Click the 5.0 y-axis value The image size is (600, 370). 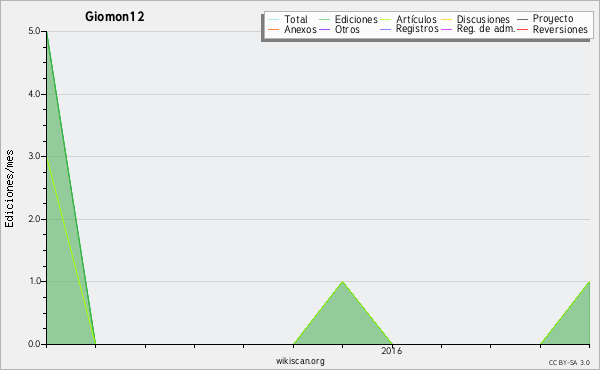pyautogui.click(x=34, y=31)
